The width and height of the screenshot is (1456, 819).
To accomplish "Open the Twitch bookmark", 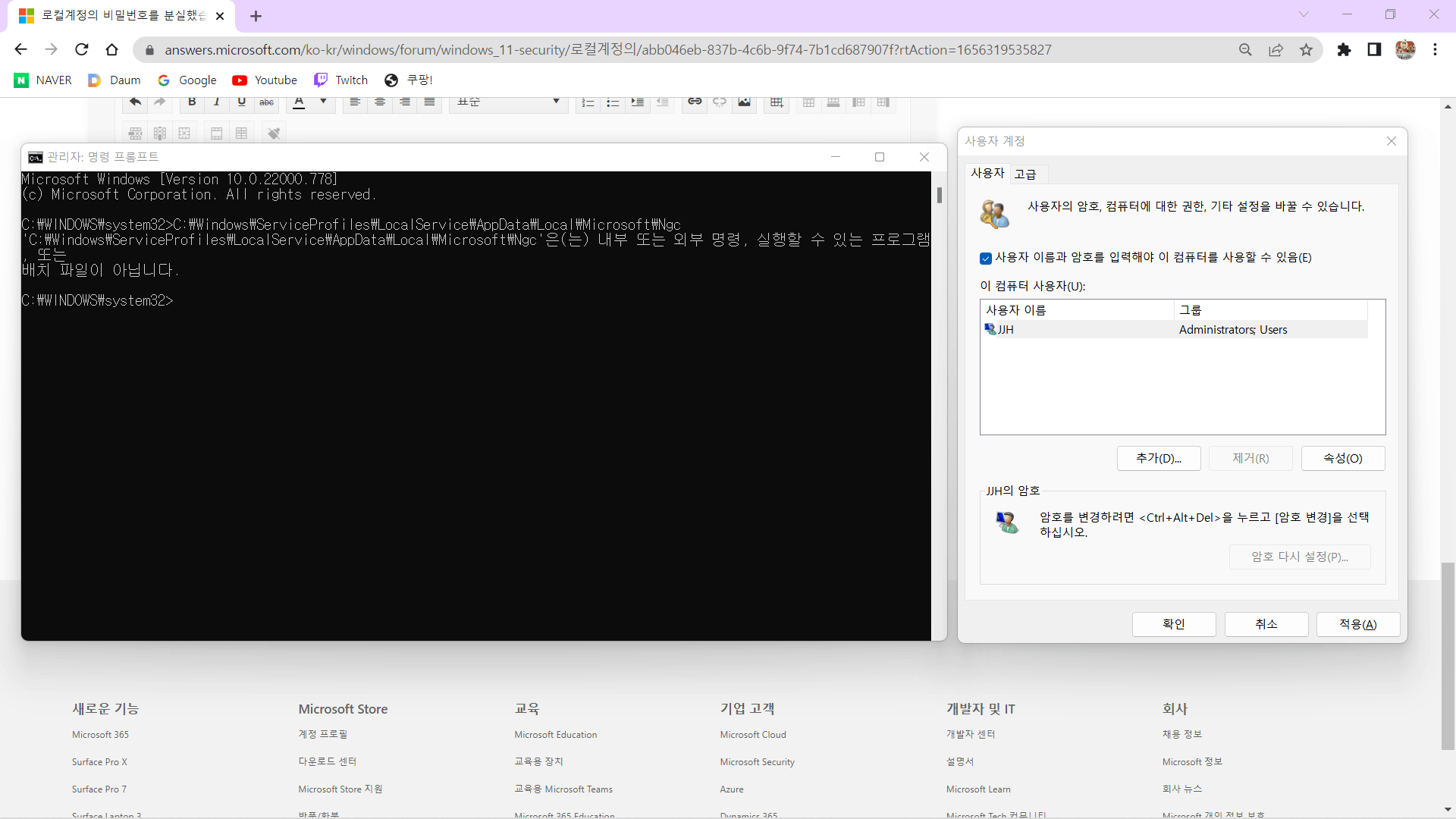I will coord(341,80).
